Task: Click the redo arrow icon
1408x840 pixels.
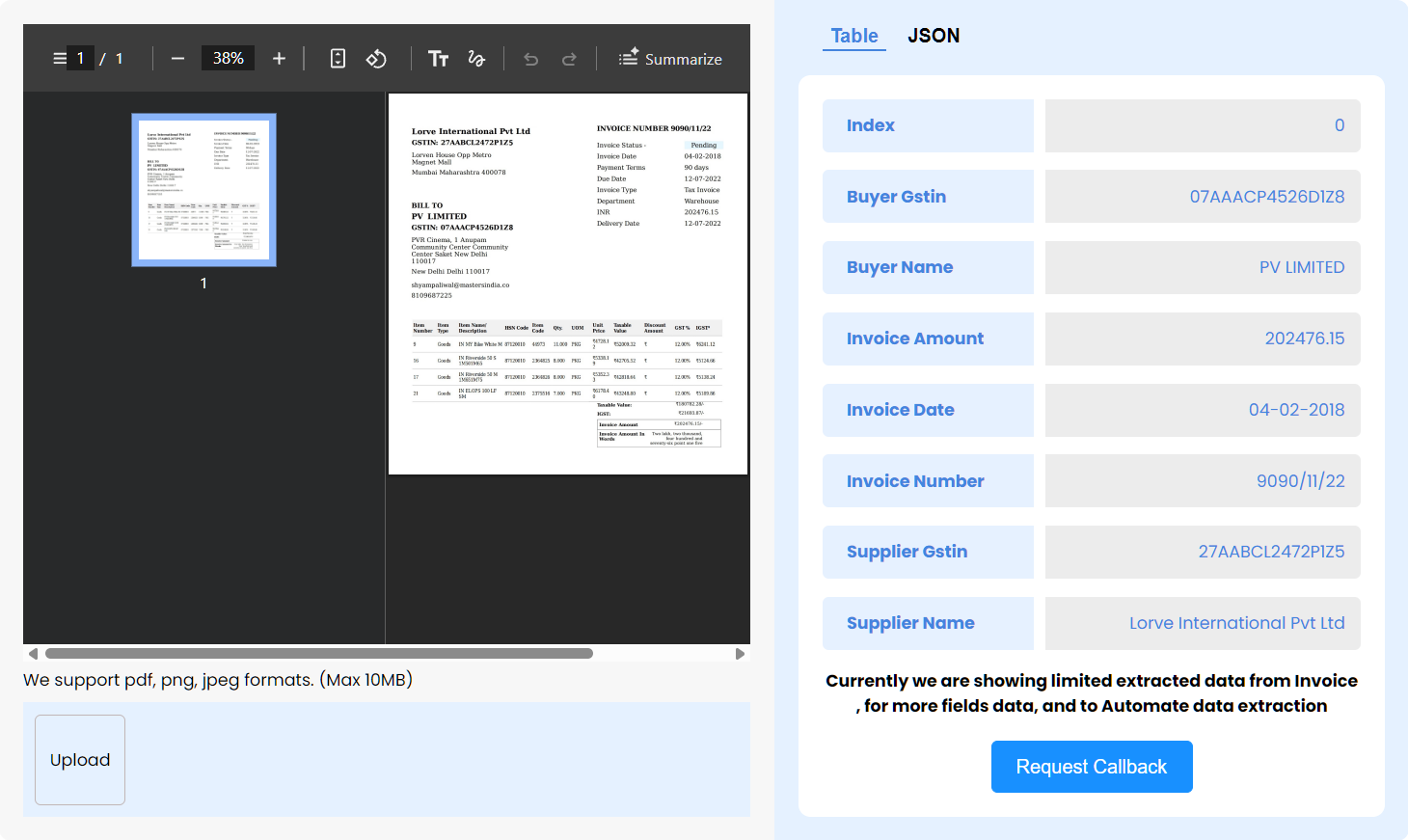Action: pyautogui.click(x=569, y=59)
